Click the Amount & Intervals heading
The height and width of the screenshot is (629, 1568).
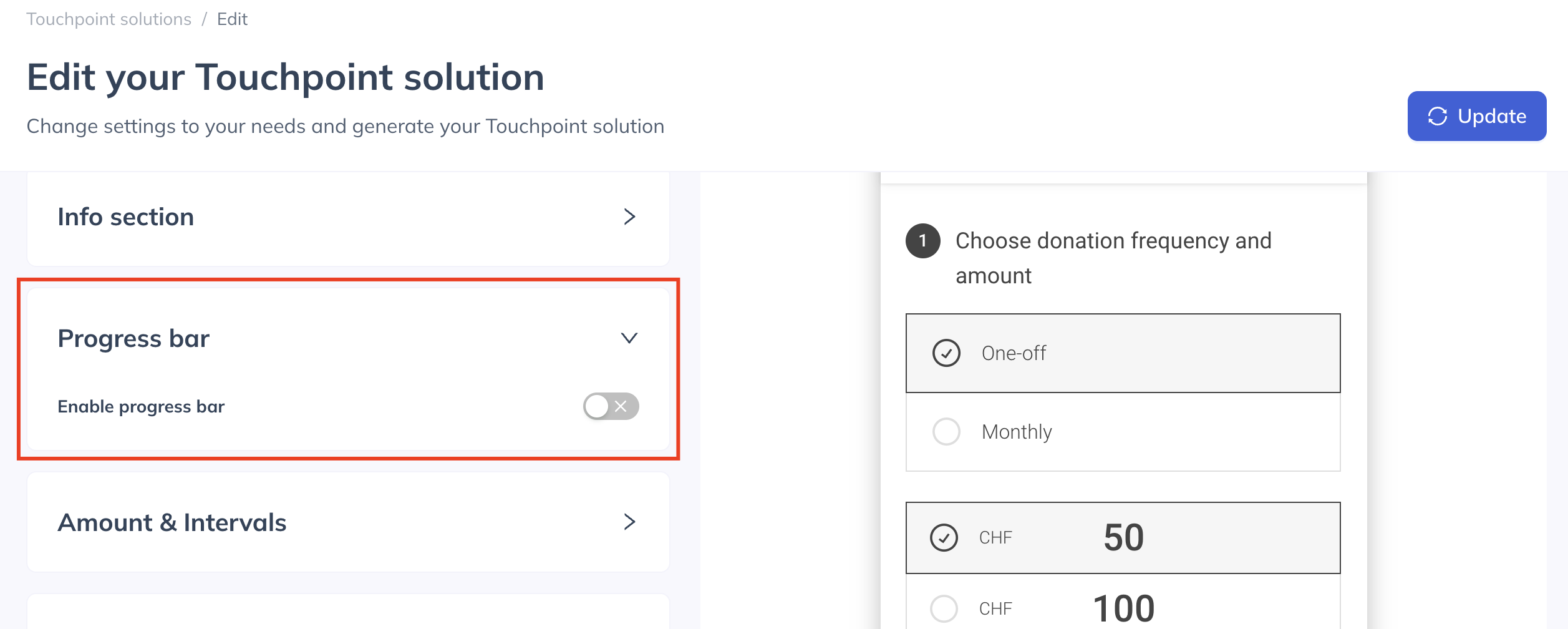tap(172, 522)
